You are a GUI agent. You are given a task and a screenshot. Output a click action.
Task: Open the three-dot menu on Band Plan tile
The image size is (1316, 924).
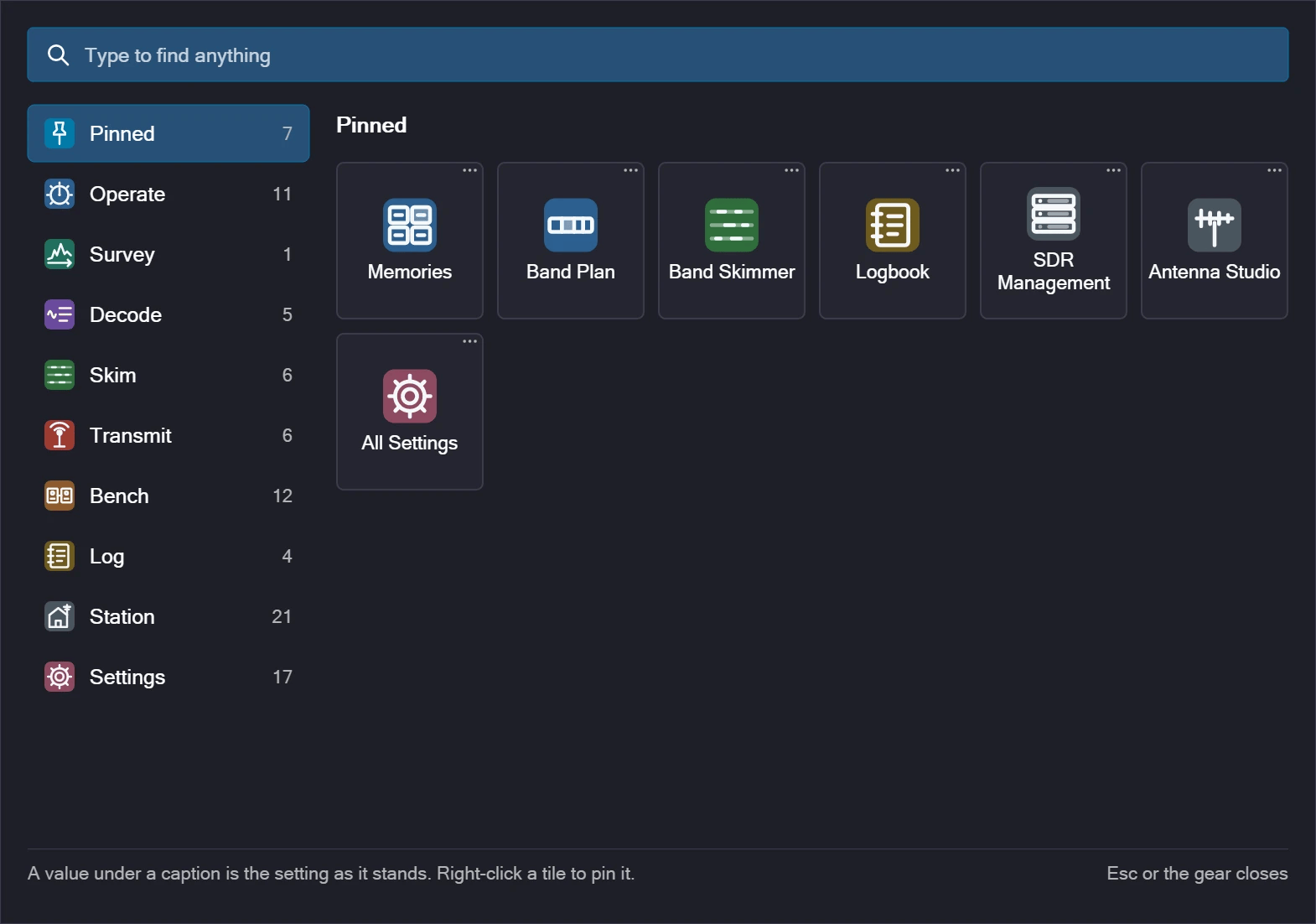pos(631,170)
